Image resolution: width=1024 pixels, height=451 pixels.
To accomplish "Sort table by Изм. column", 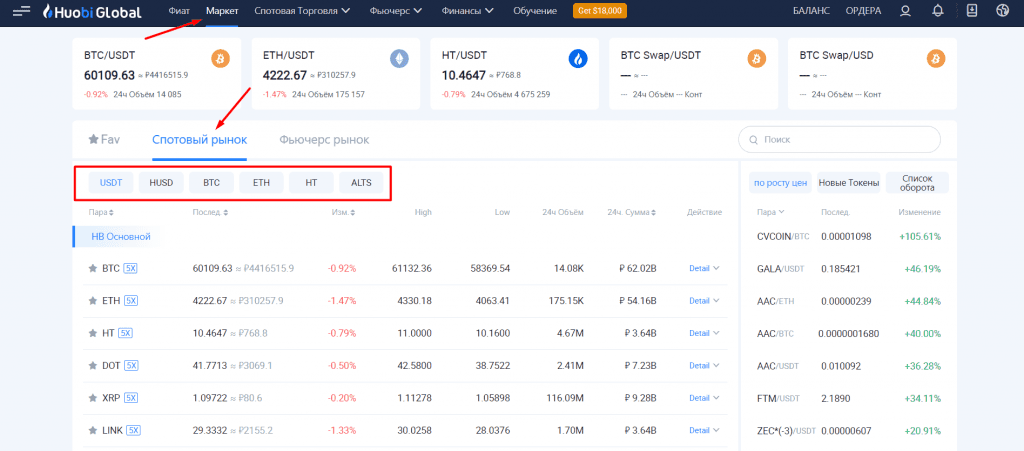I will coord(344,212).
